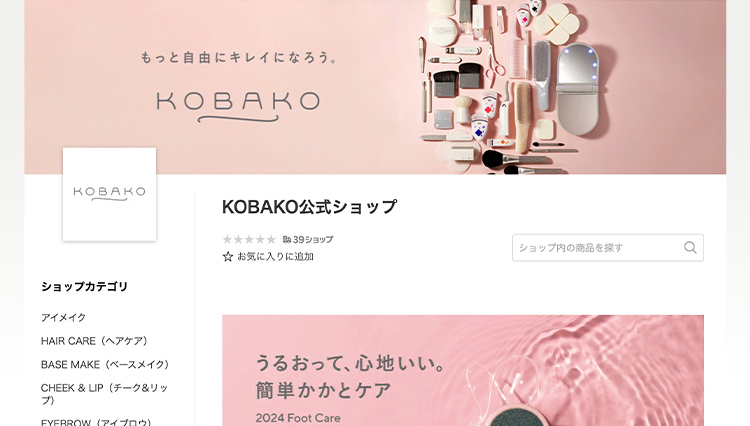Click the KOBAKO公式ショップ title

[x=309, y=207]
